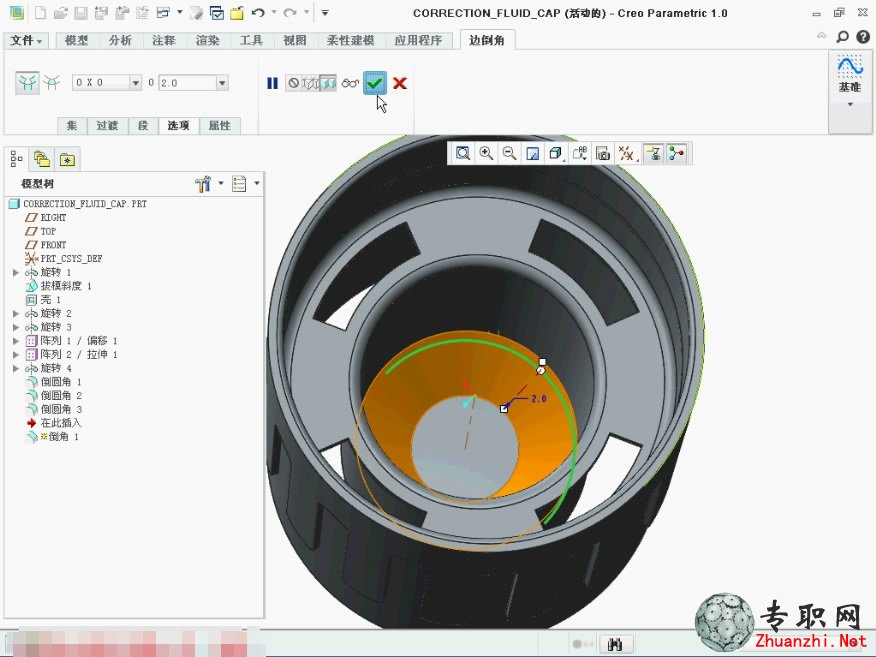This screenshot has width=876, height=657.
Task: Click the Close window yellow folder icon
Action: 237,13
